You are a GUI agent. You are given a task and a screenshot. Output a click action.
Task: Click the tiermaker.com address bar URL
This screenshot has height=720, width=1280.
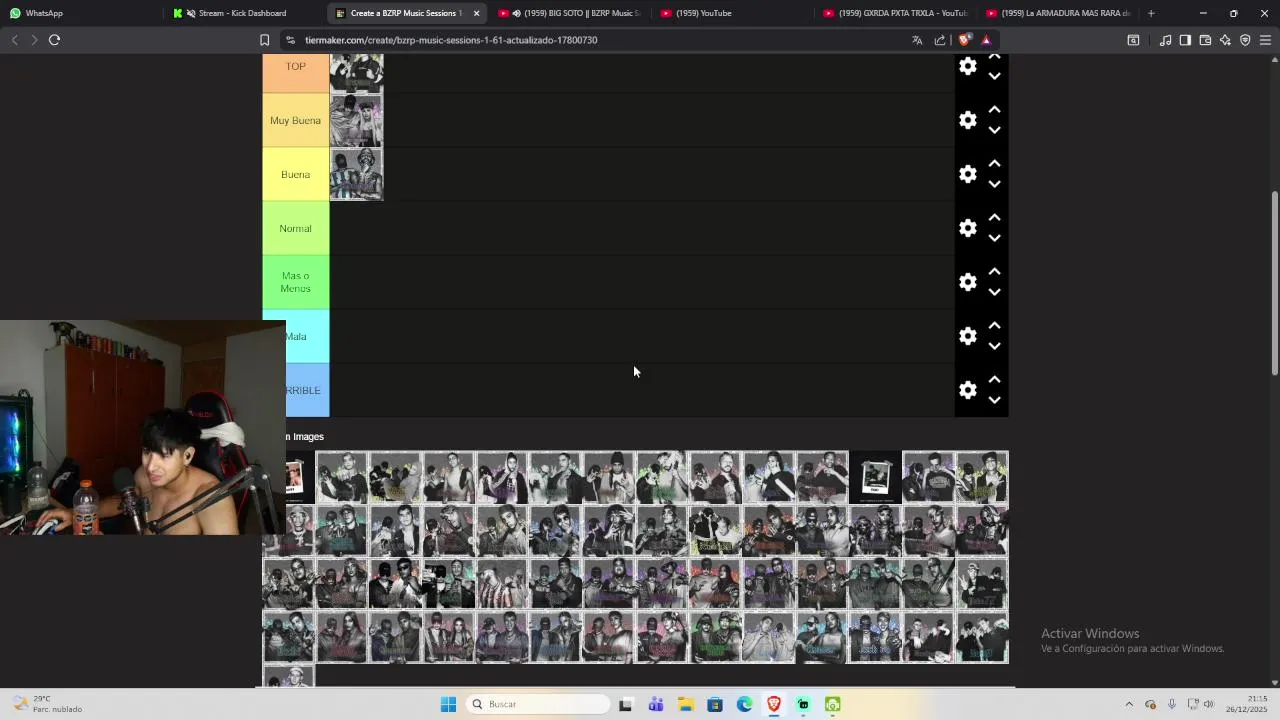coord(451,40)
